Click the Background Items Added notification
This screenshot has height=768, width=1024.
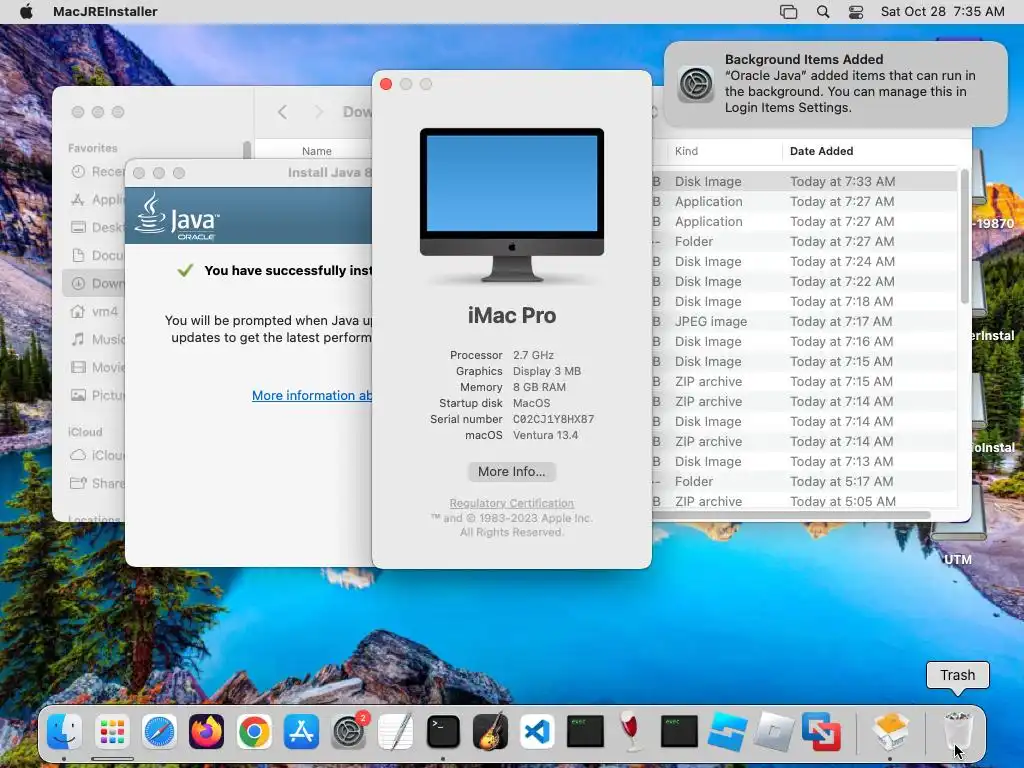836,84
